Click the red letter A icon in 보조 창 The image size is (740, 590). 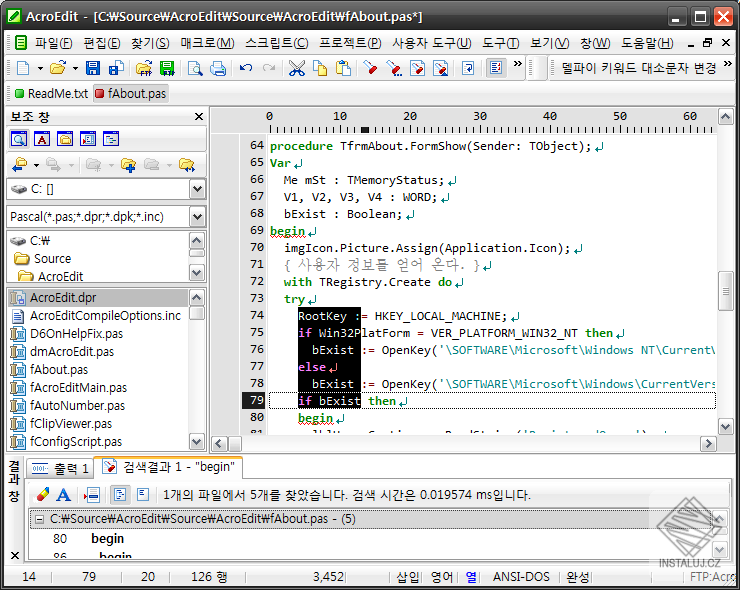click(42, 139)
